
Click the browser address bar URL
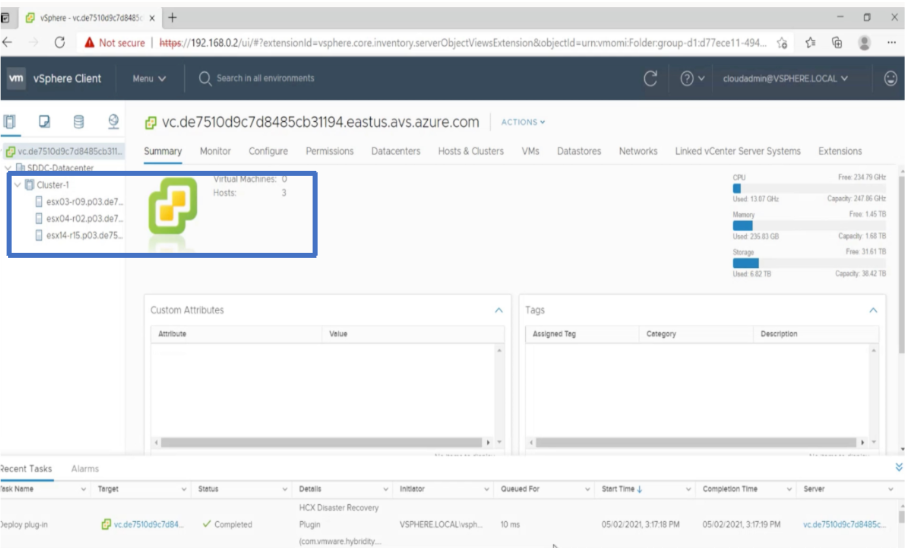point(463,43)
